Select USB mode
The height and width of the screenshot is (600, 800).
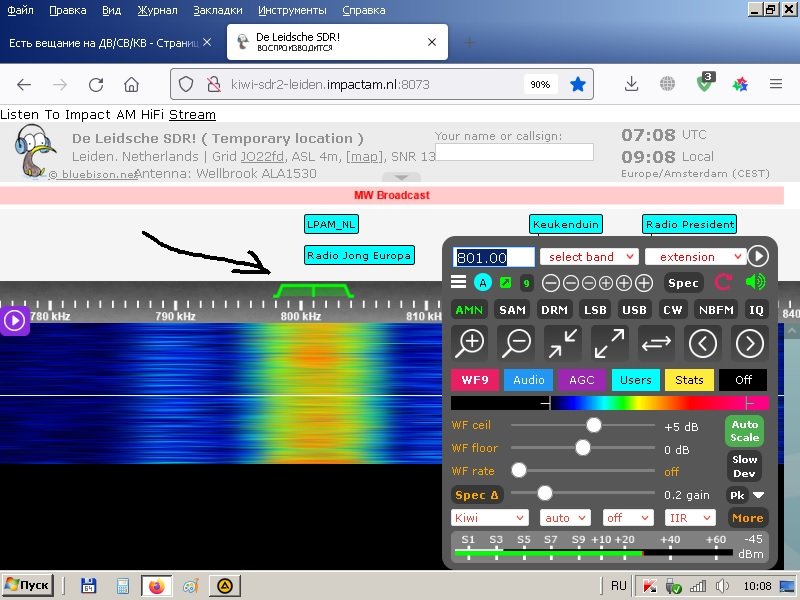(x=634, y=310)
